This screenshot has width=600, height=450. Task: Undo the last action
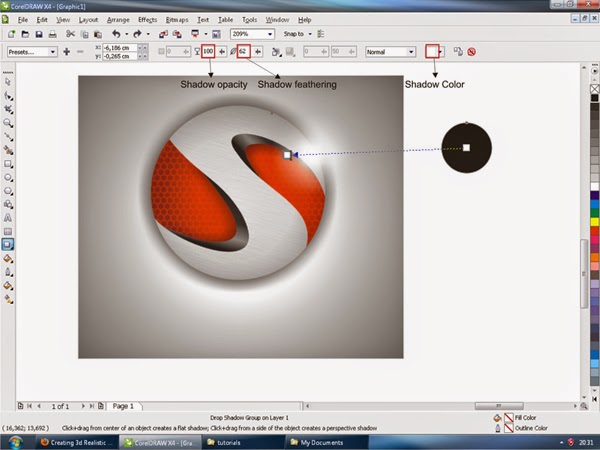tap(116, 34)
